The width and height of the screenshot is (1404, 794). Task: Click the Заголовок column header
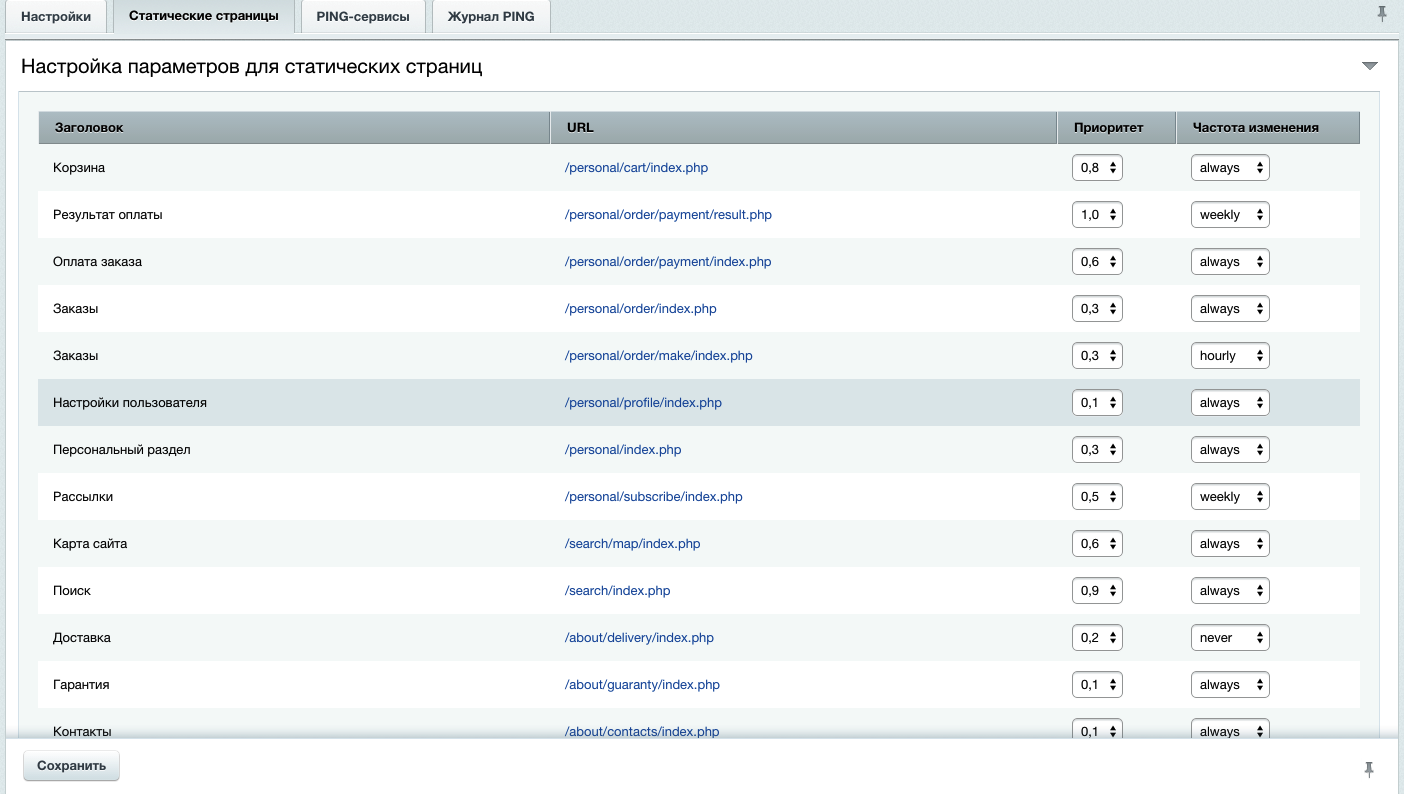89,128
